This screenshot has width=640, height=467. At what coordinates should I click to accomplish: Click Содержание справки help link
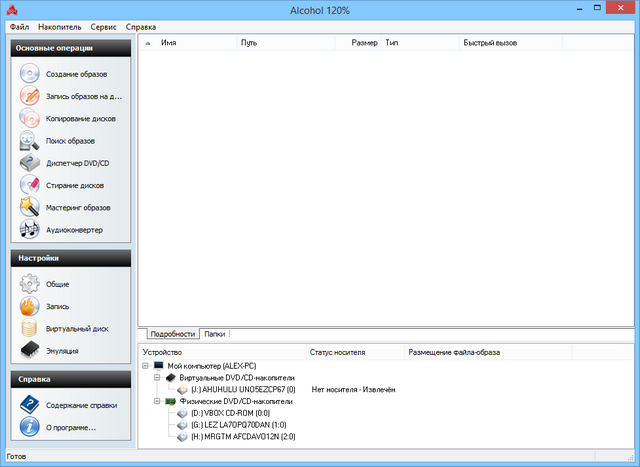point(81,405)
